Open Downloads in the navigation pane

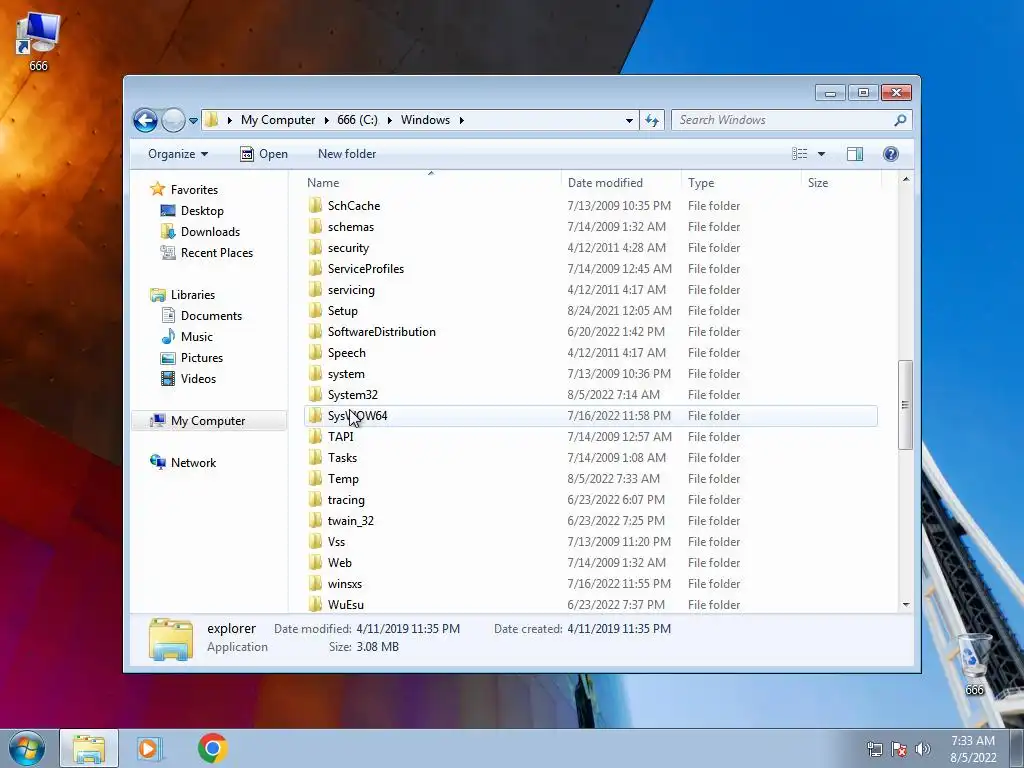click(210, 232)
